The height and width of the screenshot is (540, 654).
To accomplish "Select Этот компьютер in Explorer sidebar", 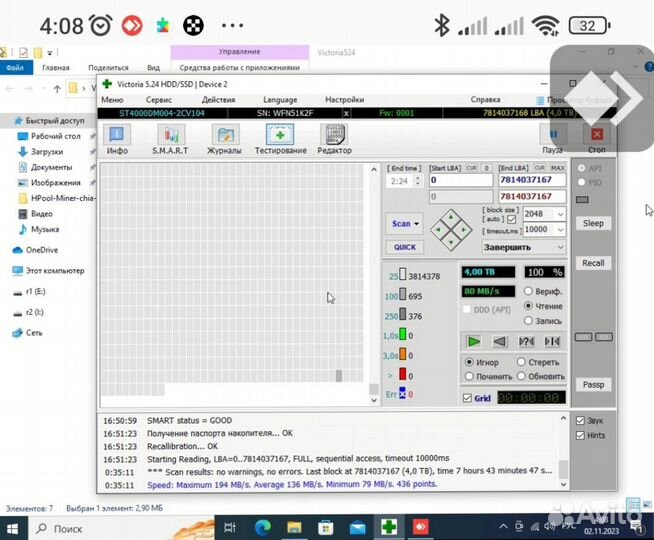I will pyautogui.click(x=55, y=271).
